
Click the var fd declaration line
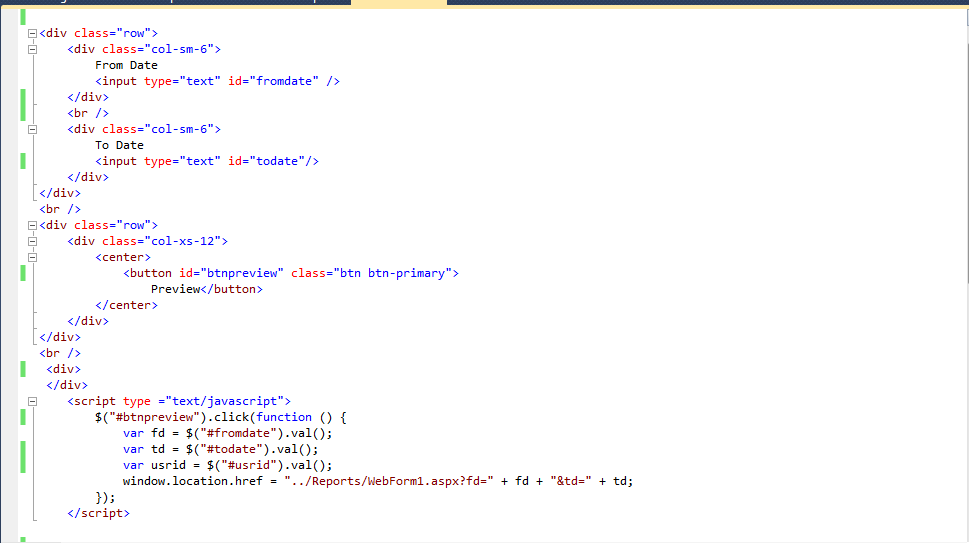coord(227,433)
